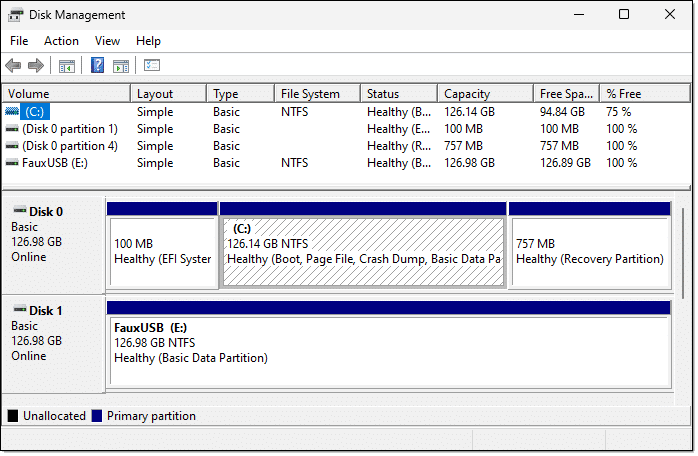Screen dimensions: 698x456
Task: Click the (C:) volume drive icon
Action: tap(12, 111)
